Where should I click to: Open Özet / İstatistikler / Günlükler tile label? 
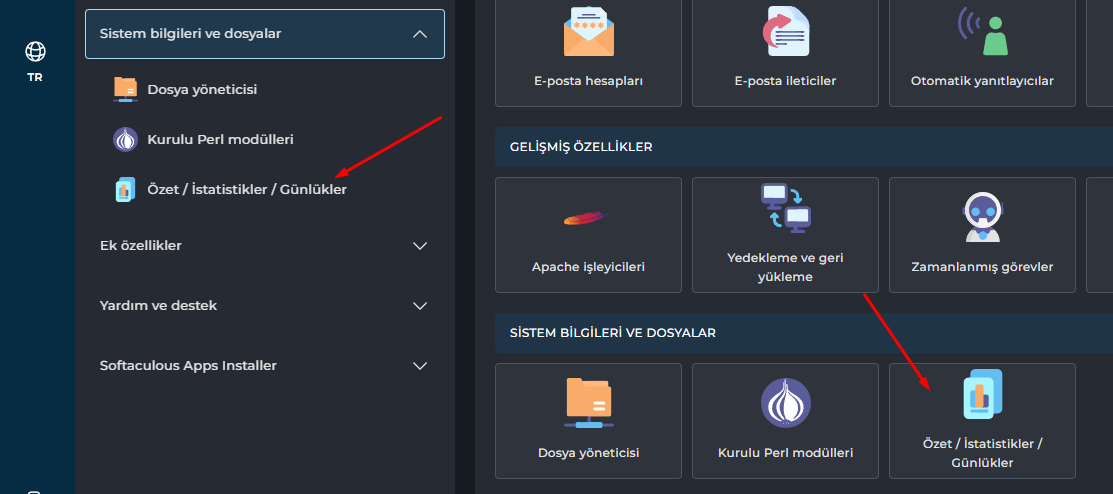point(982,454)
